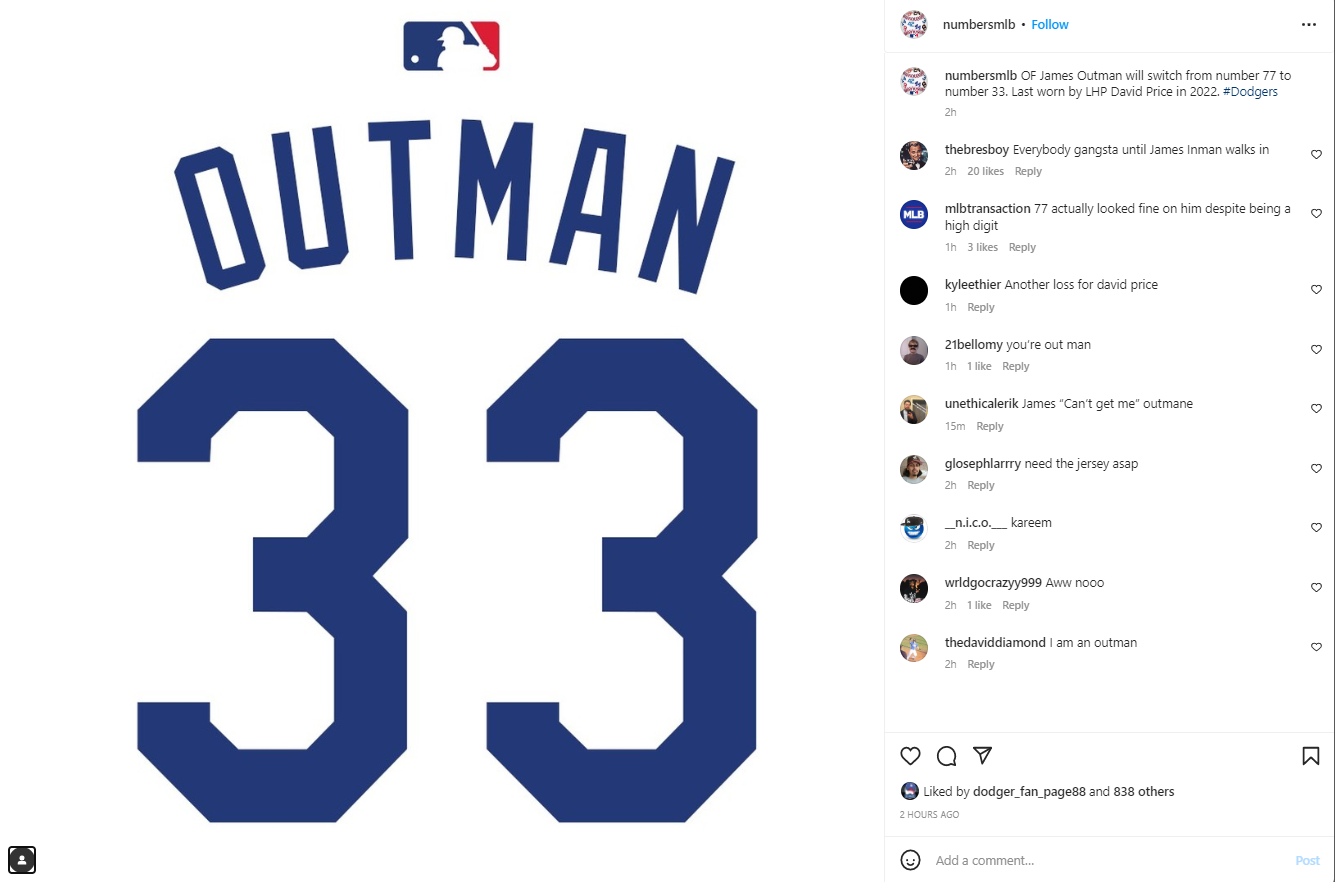The height and width of the screenshot is (882, 1335).
Task: Save post with bookmark icon
Action: (x=1310, y=756)
